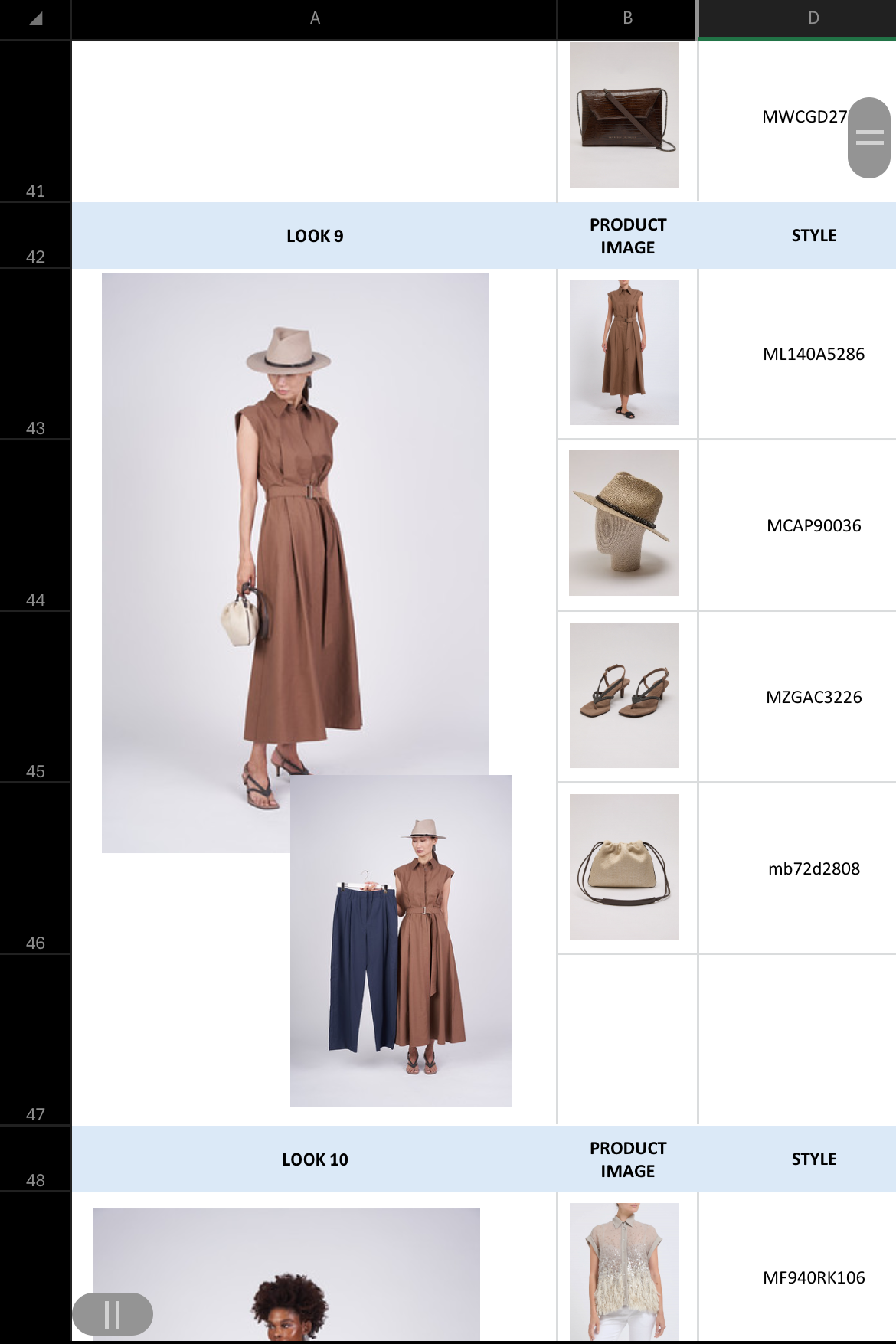The height and width of the screenshot is (1344, 896).
Task: Select the brown dress product image
Action: pos(624,352)
